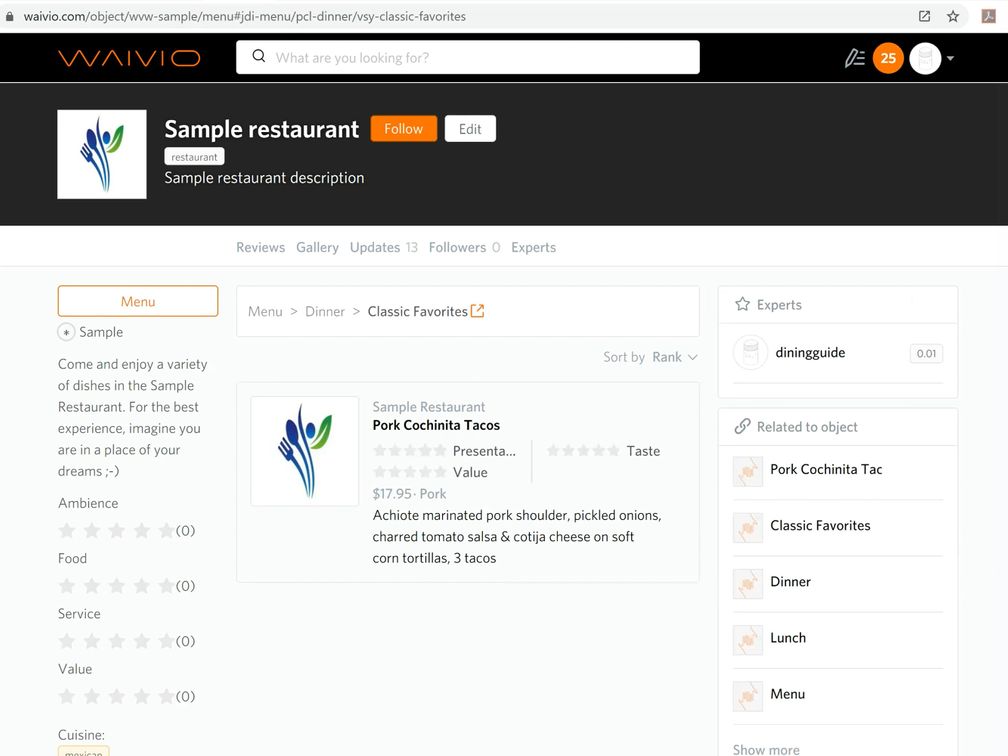Switch to the Gallery tab
This screenshot has width=1008, height=756.
tap(317, 247)
